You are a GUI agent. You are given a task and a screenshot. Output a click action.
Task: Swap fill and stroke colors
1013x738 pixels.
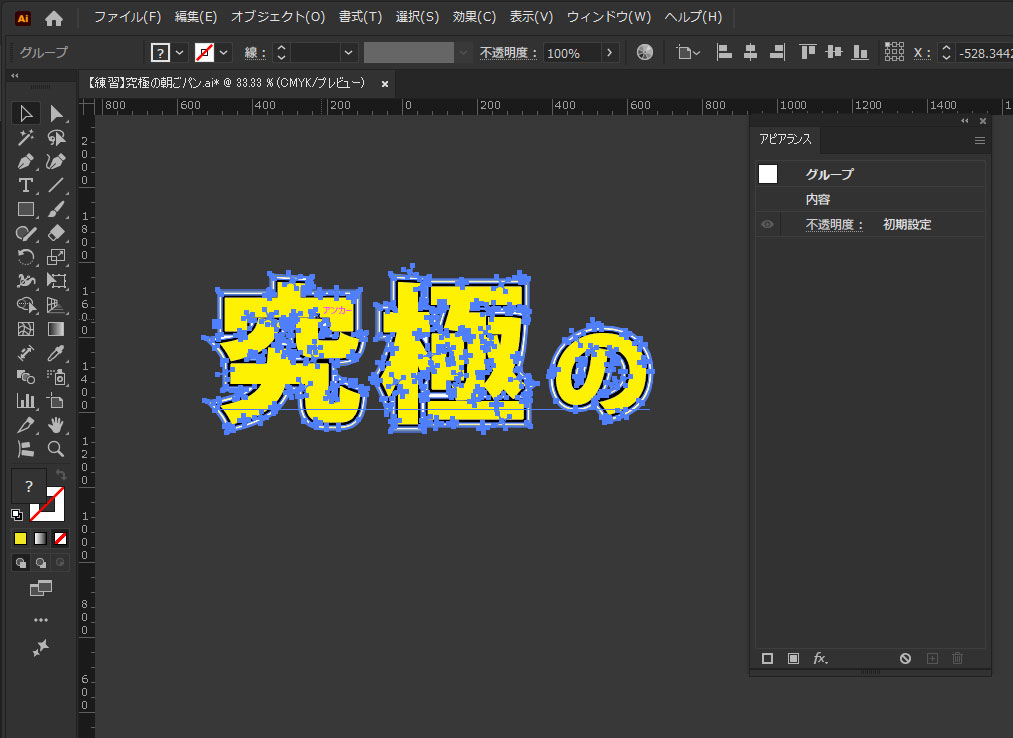coord(61,474)
